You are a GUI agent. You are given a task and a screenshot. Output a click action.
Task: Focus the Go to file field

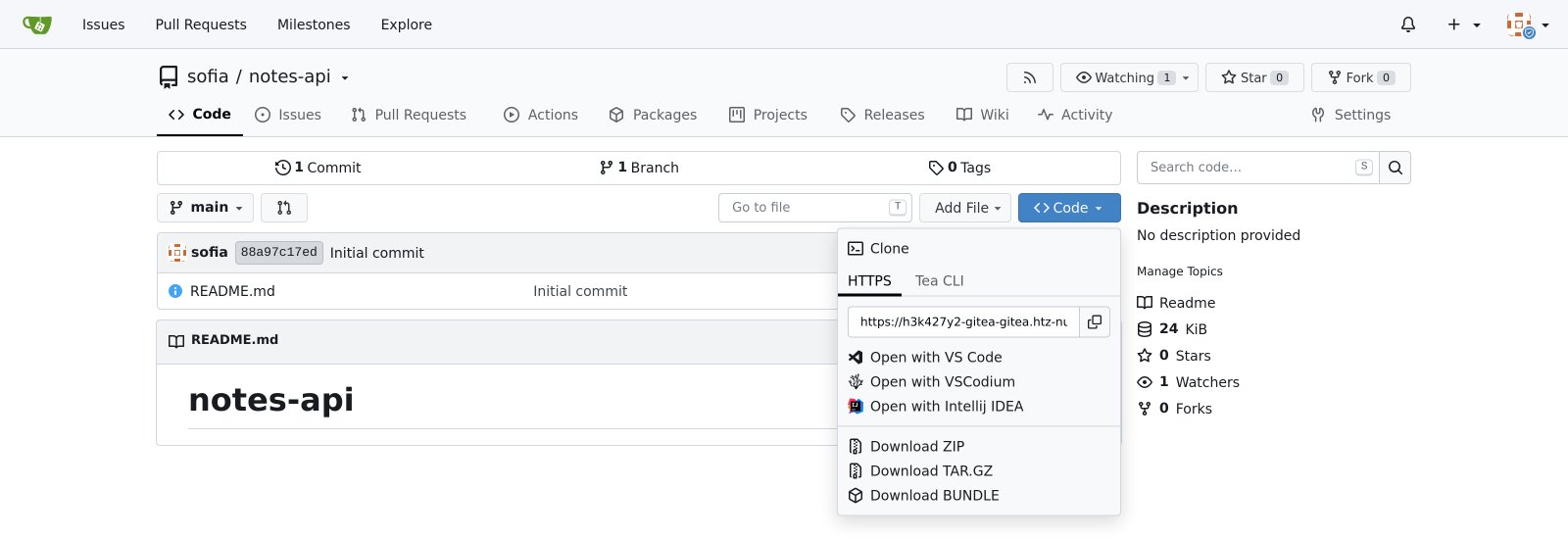[815, 208]
